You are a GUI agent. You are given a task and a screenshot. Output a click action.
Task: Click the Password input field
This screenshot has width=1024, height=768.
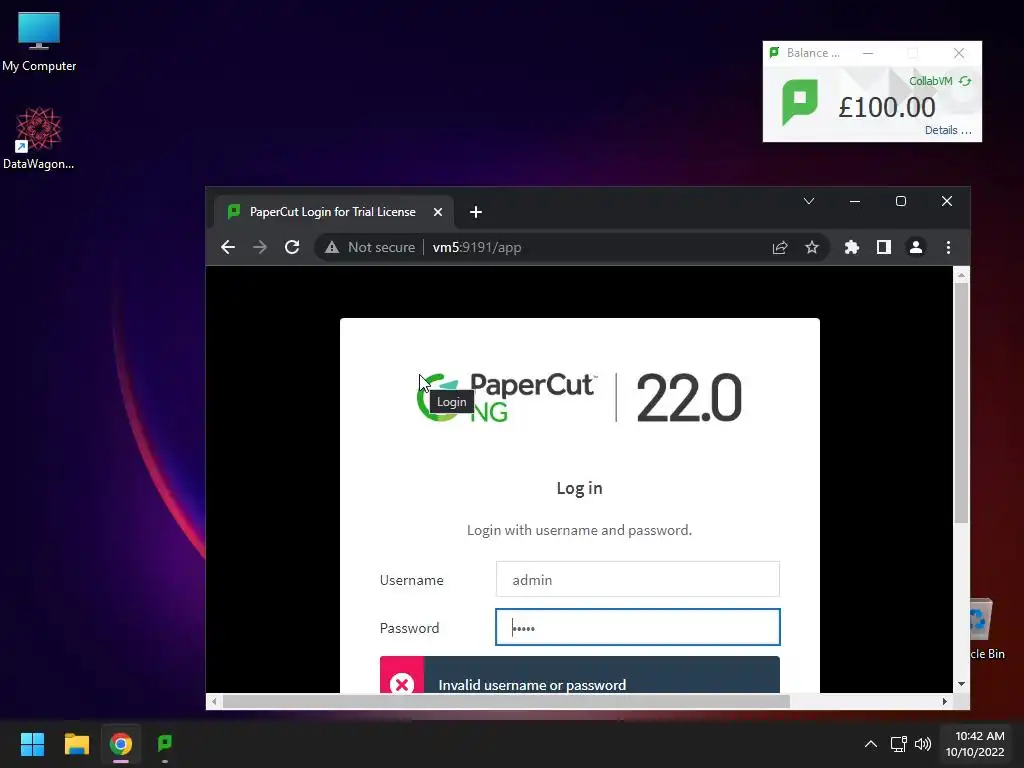tap(637, 627)
